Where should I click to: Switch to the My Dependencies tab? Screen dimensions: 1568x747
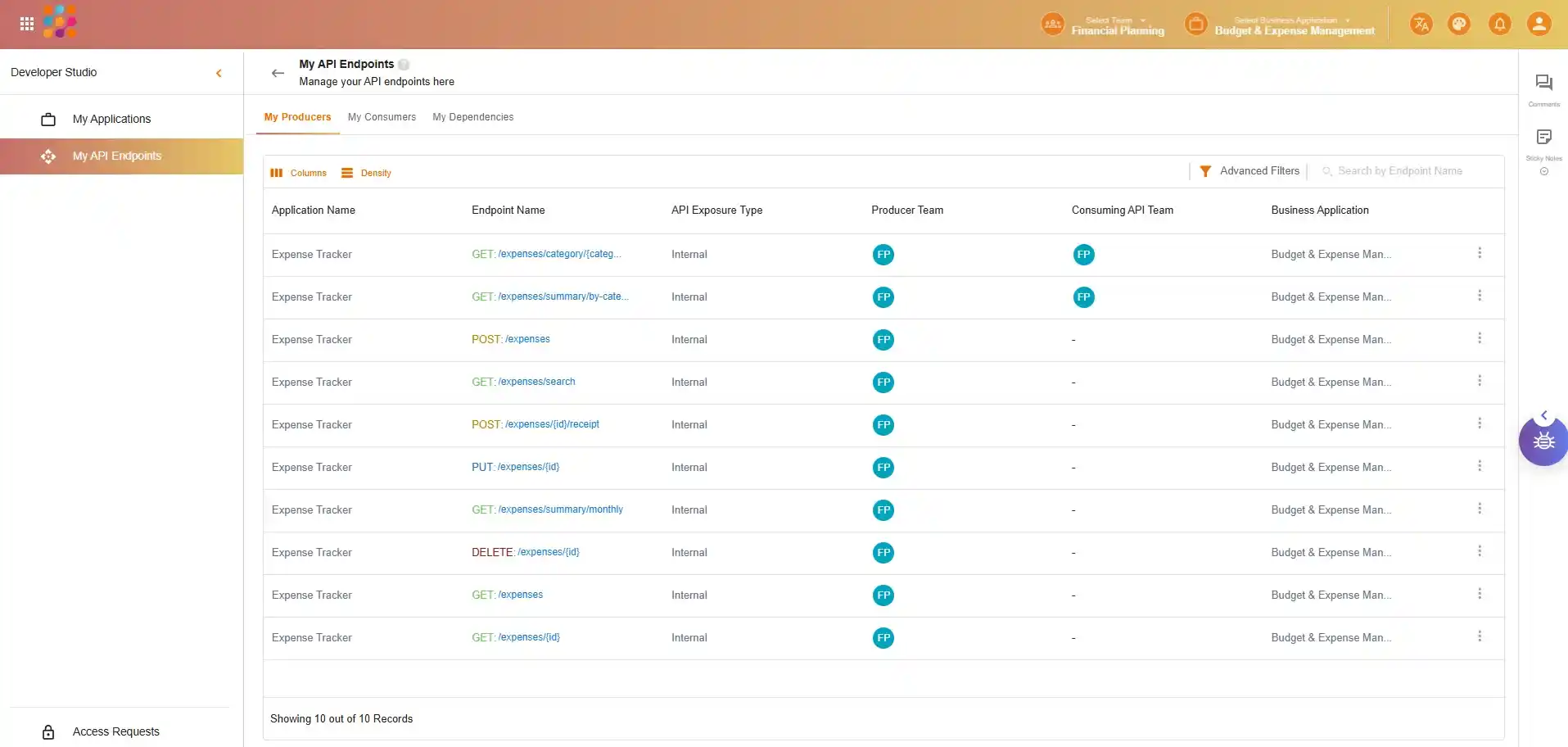[472, 117]
